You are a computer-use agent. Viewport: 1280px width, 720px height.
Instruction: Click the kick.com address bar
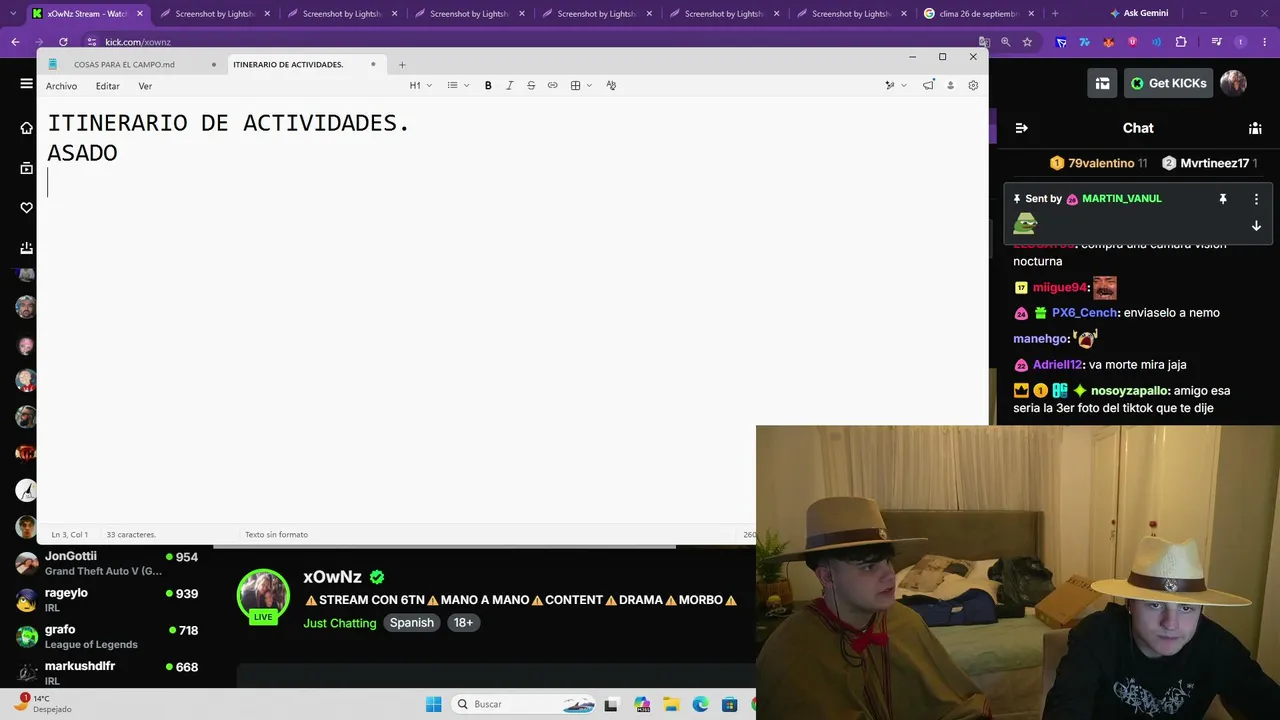pyautogui.click(x=138, y=42)
